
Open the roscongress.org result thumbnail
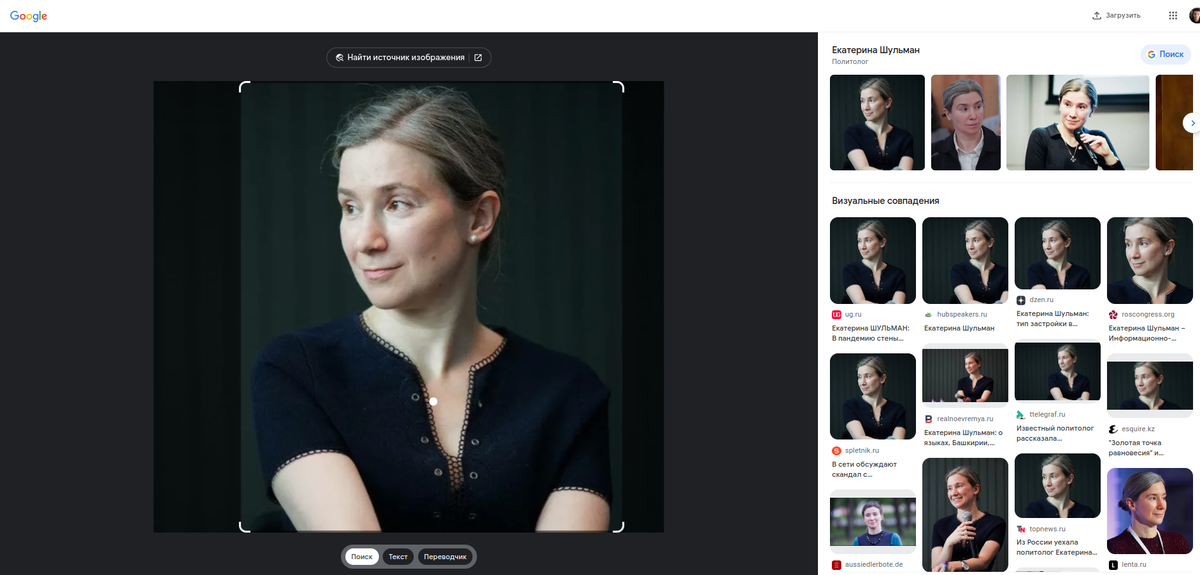(x=1150, y=261)
